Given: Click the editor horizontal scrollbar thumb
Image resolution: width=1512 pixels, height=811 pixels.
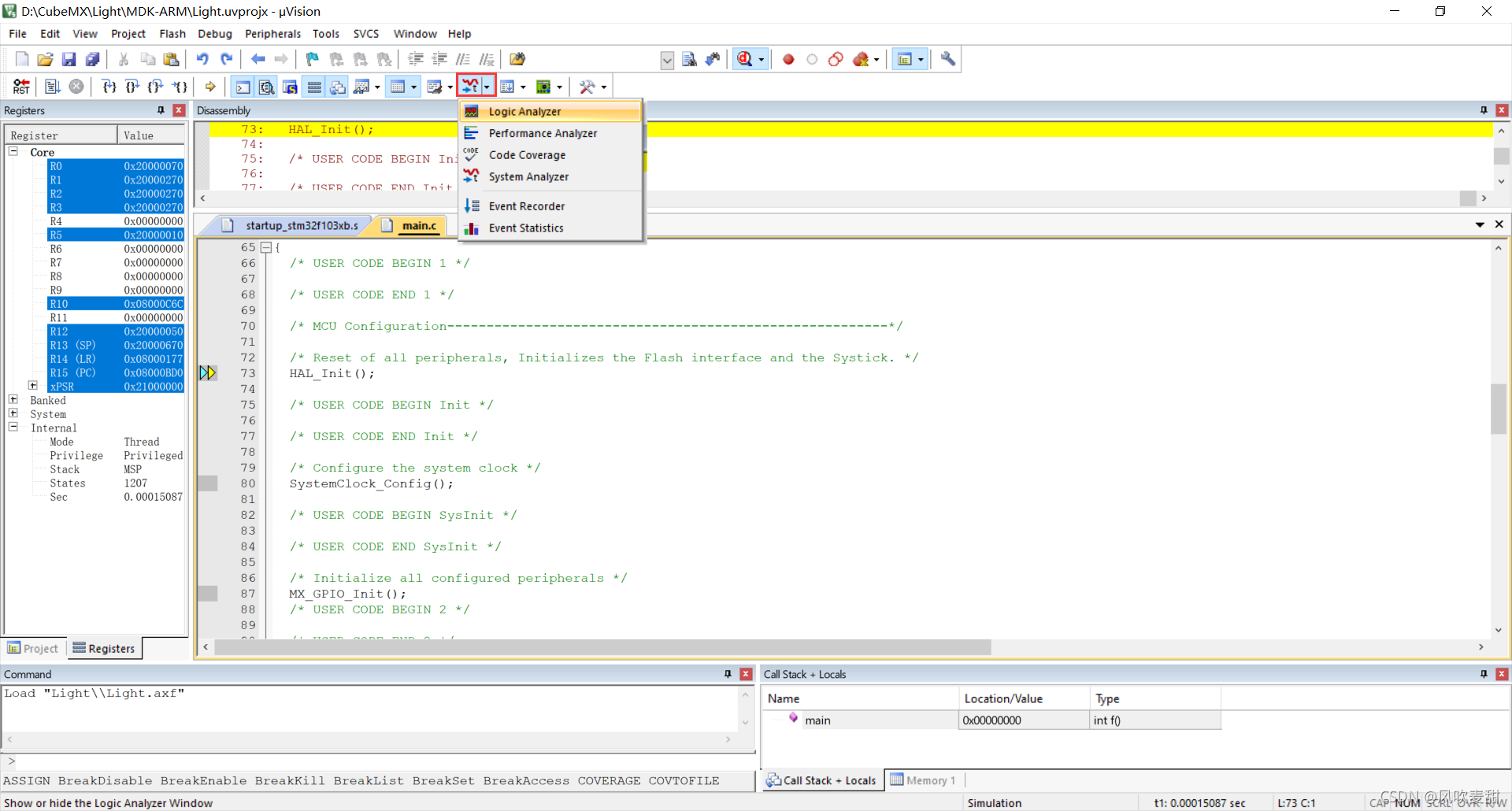Looking at the screenshot, I should (602, 647).
